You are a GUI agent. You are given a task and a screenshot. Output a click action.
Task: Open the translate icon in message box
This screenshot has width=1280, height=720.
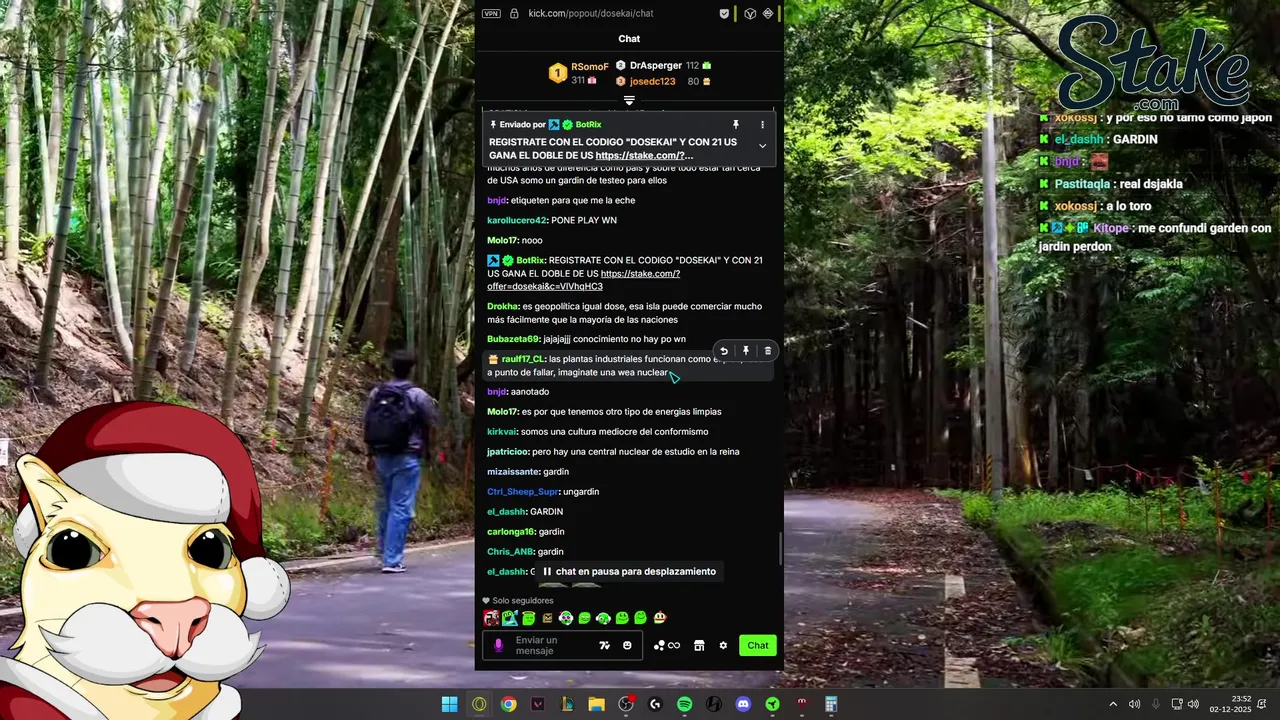click(x=604, y=646)
